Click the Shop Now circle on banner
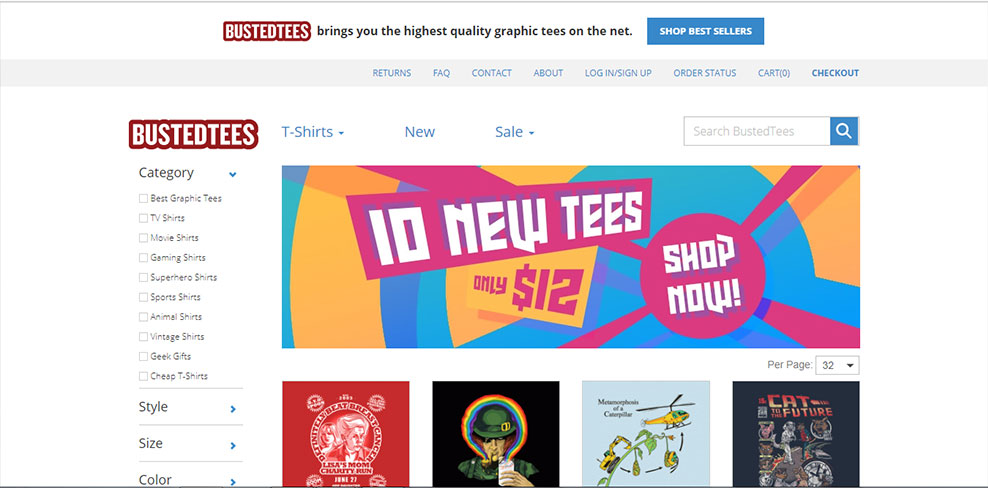Screen dimensions: 988x488 [x=703, y=276]
